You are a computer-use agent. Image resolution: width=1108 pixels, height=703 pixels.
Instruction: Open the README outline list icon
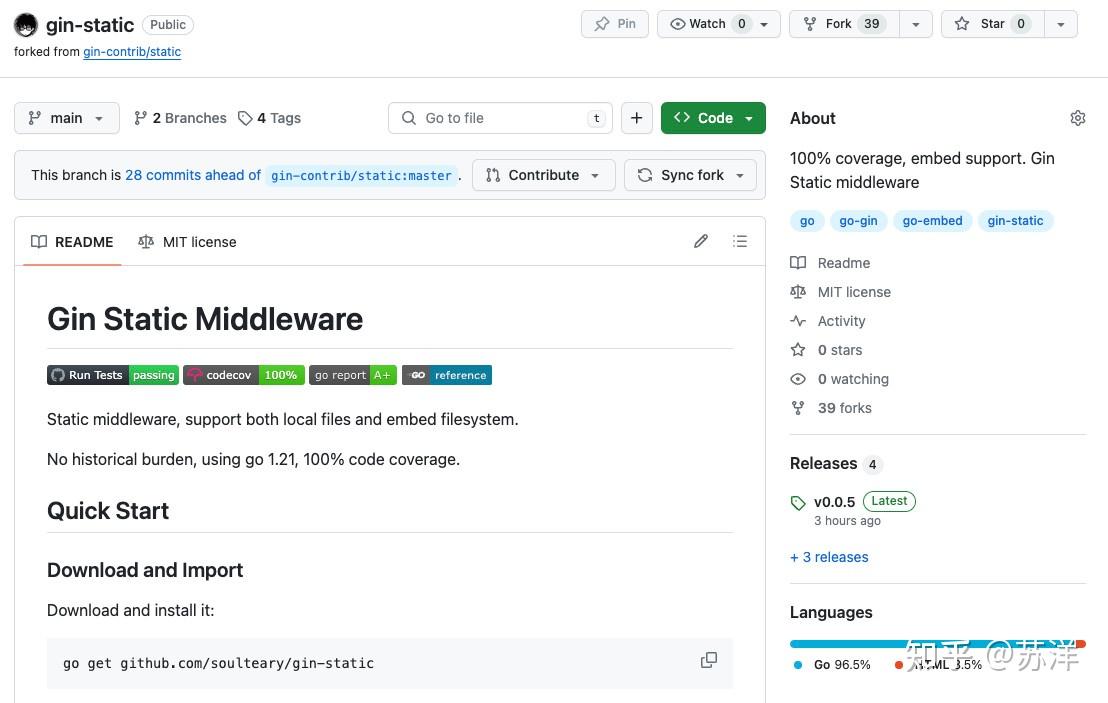[740, 241]
